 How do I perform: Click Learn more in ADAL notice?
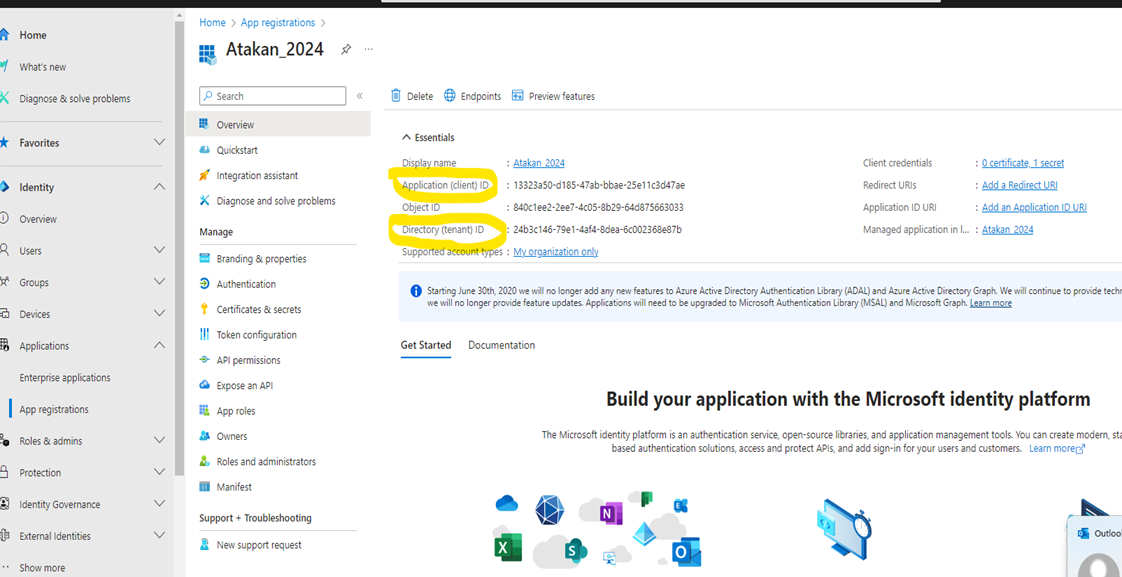[991, 303]
